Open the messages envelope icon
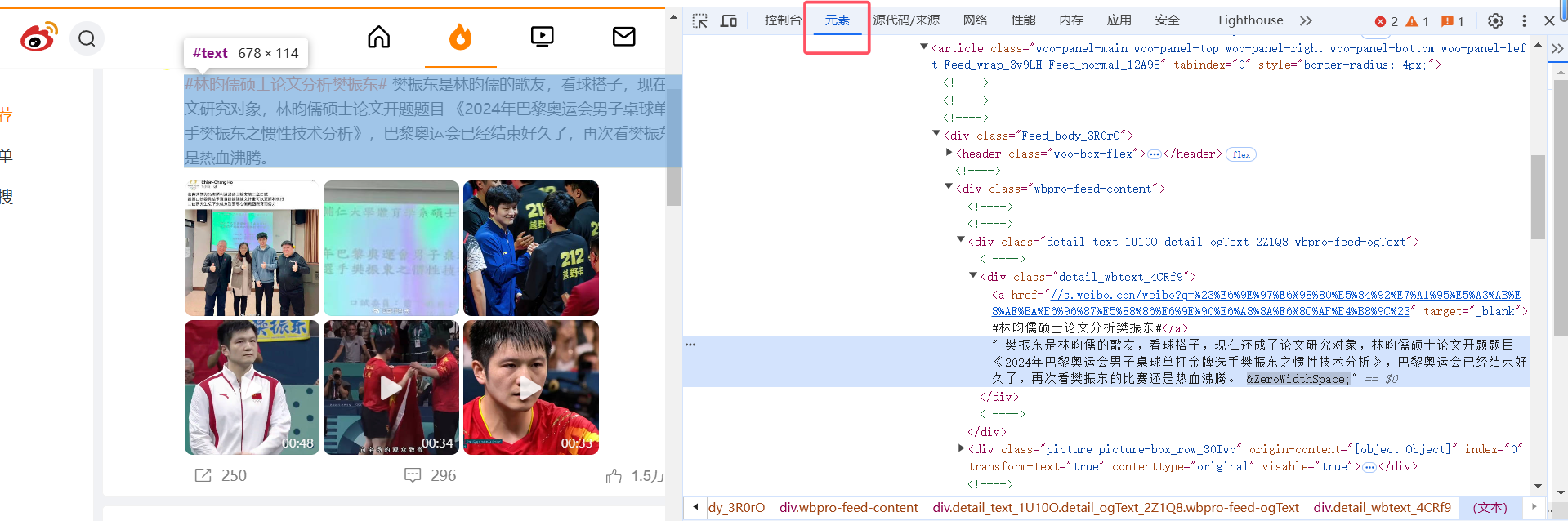This screenshot has height=521, width=1568. click(623, 37)
